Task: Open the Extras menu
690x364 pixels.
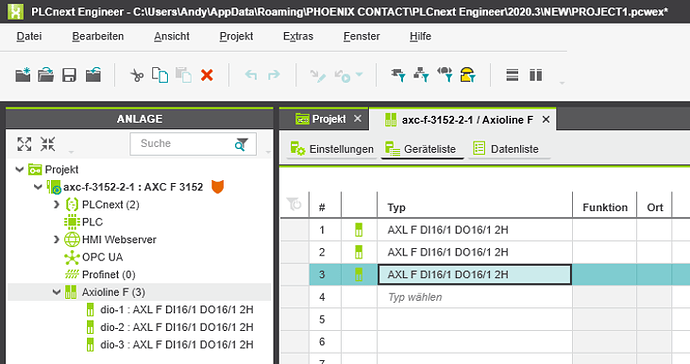Action: pyautogui.click(x=298, y=37)
